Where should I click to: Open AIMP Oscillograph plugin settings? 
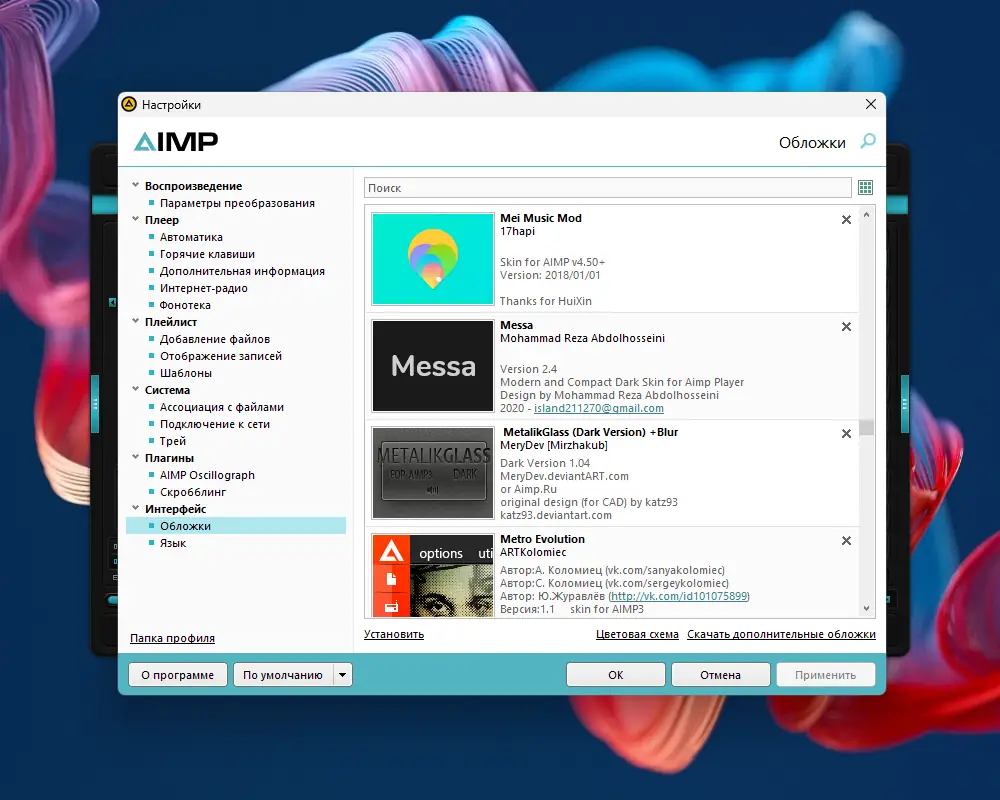click(207, 475)
